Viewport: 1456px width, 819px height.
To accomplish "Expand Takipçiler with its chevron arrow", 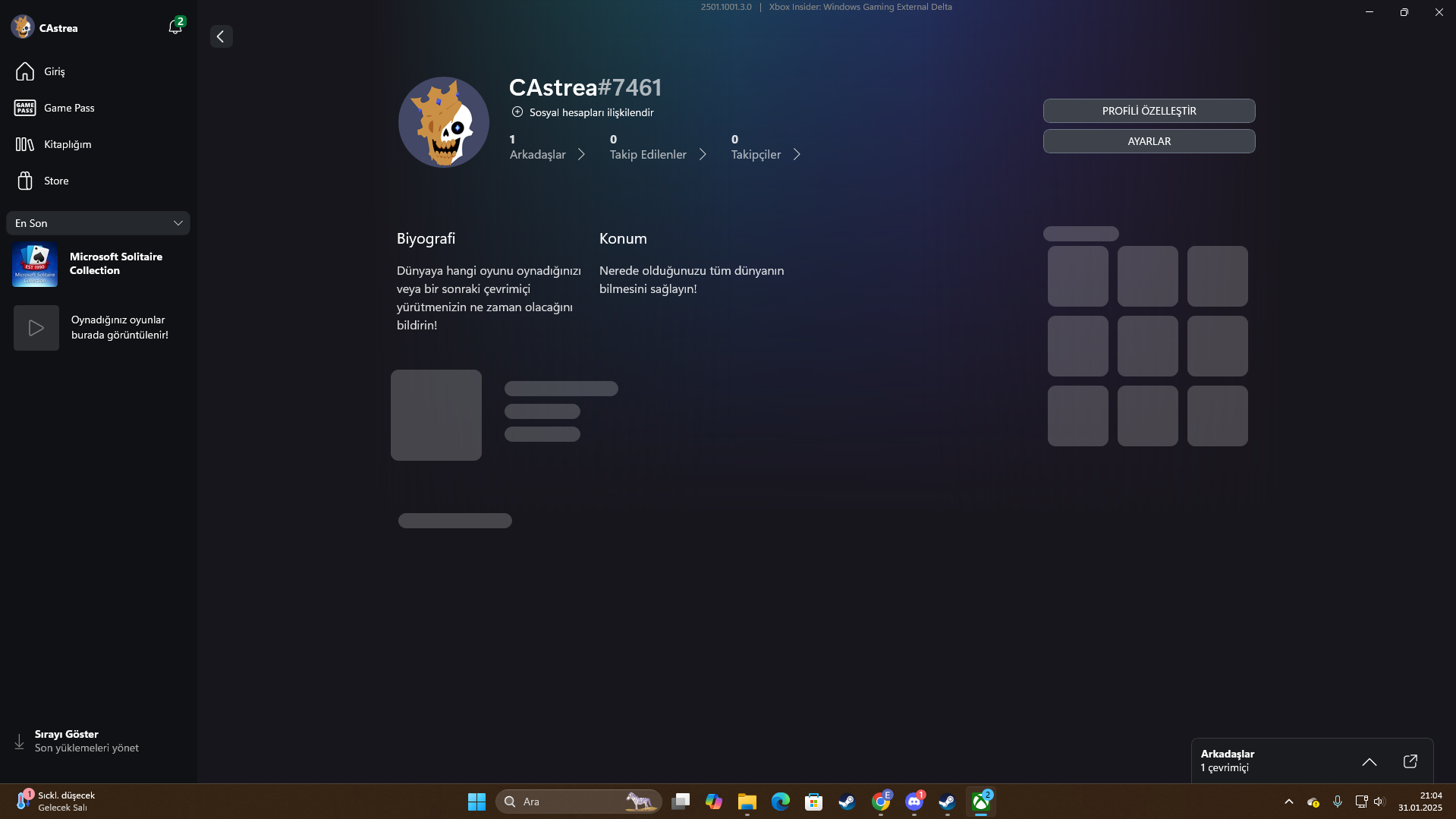I will click(x=797, y=154).
